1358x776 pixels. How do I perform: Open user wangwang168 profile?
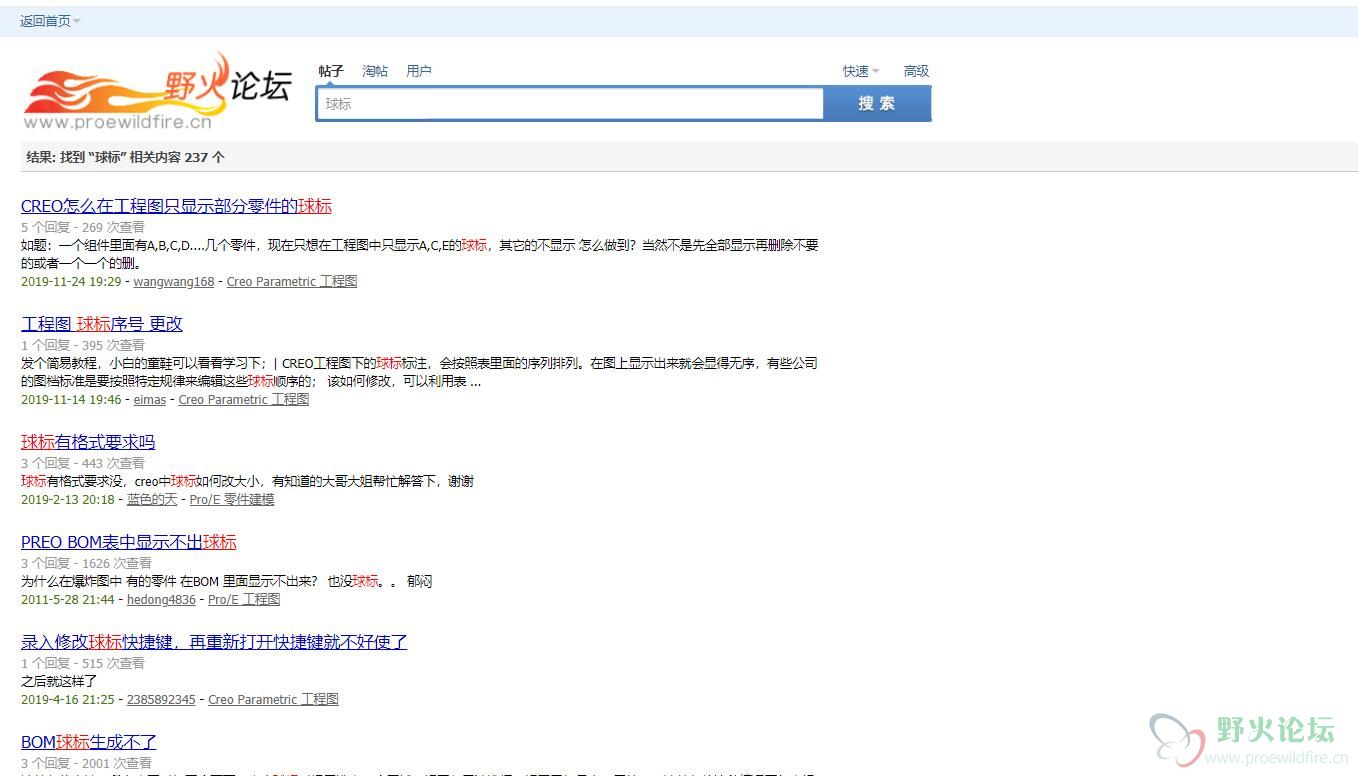click(x=174, y=282)
